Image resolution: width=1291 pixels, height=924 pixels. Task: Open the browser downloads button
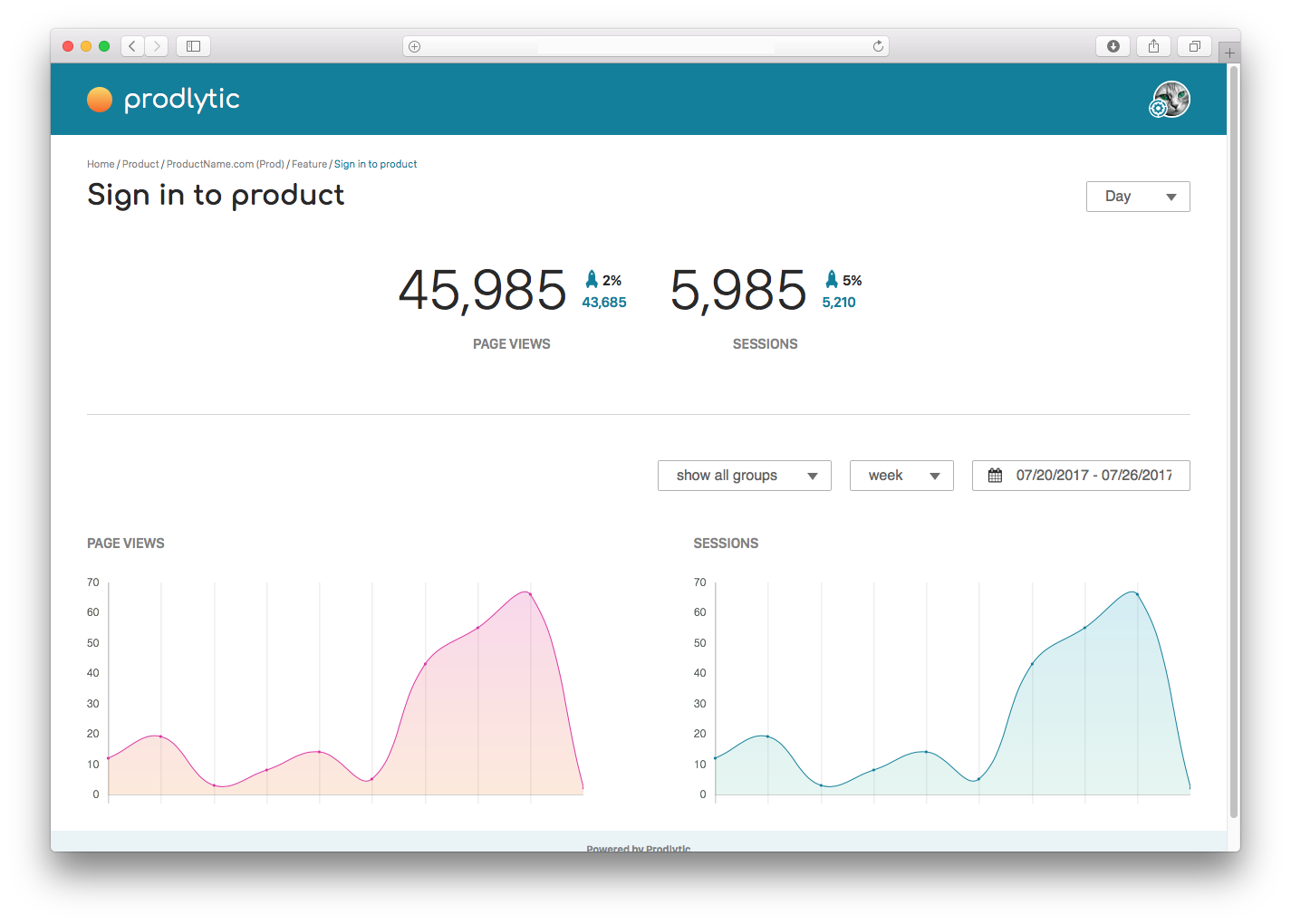coord(1113,46)
